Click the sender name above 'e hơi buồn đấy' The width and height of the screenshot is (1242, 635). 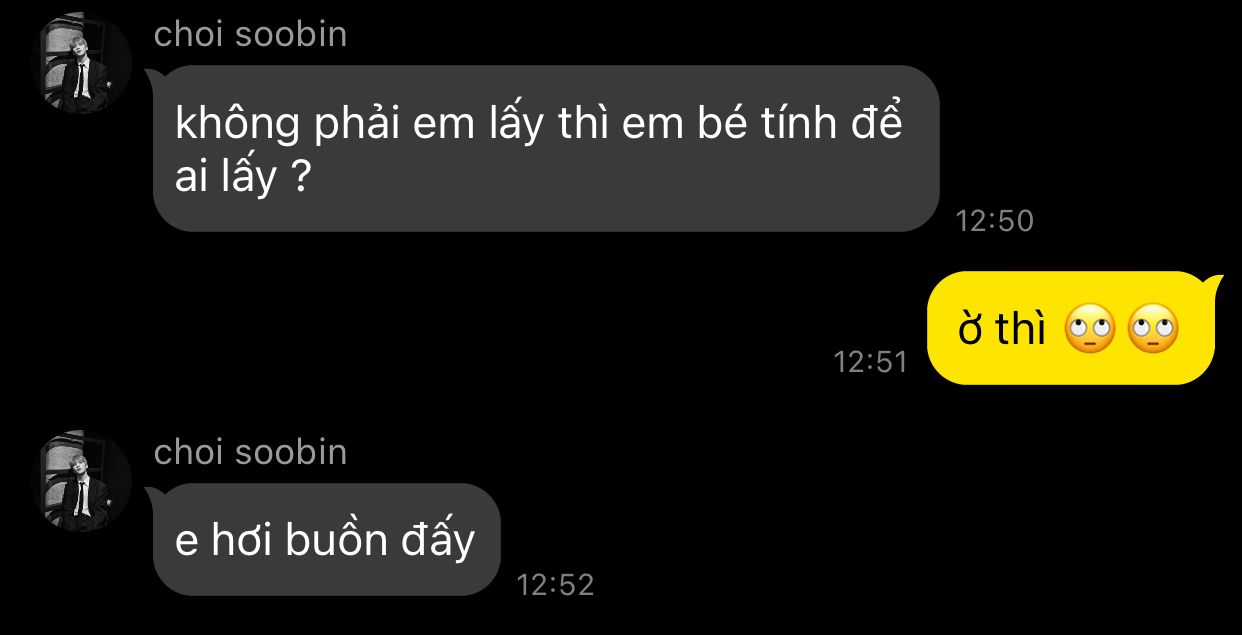tap(250, 452)
